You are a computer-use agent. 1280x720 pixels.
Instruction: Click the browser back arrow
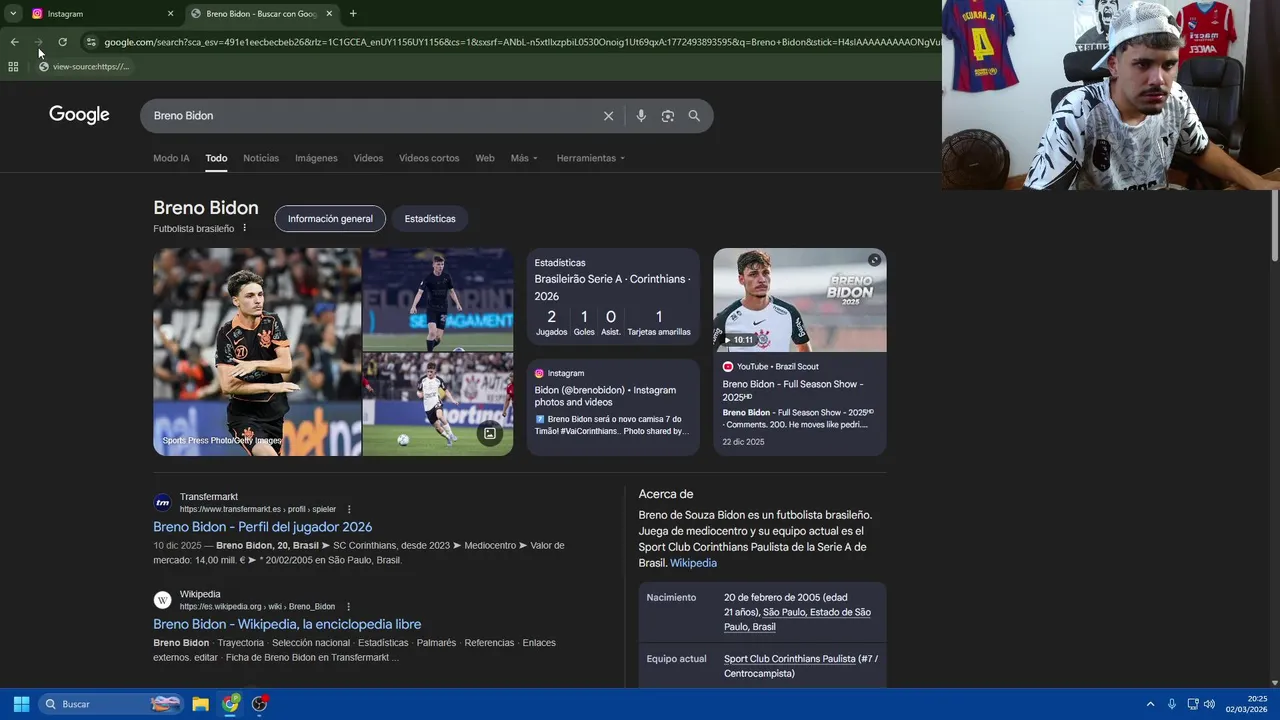14,42
